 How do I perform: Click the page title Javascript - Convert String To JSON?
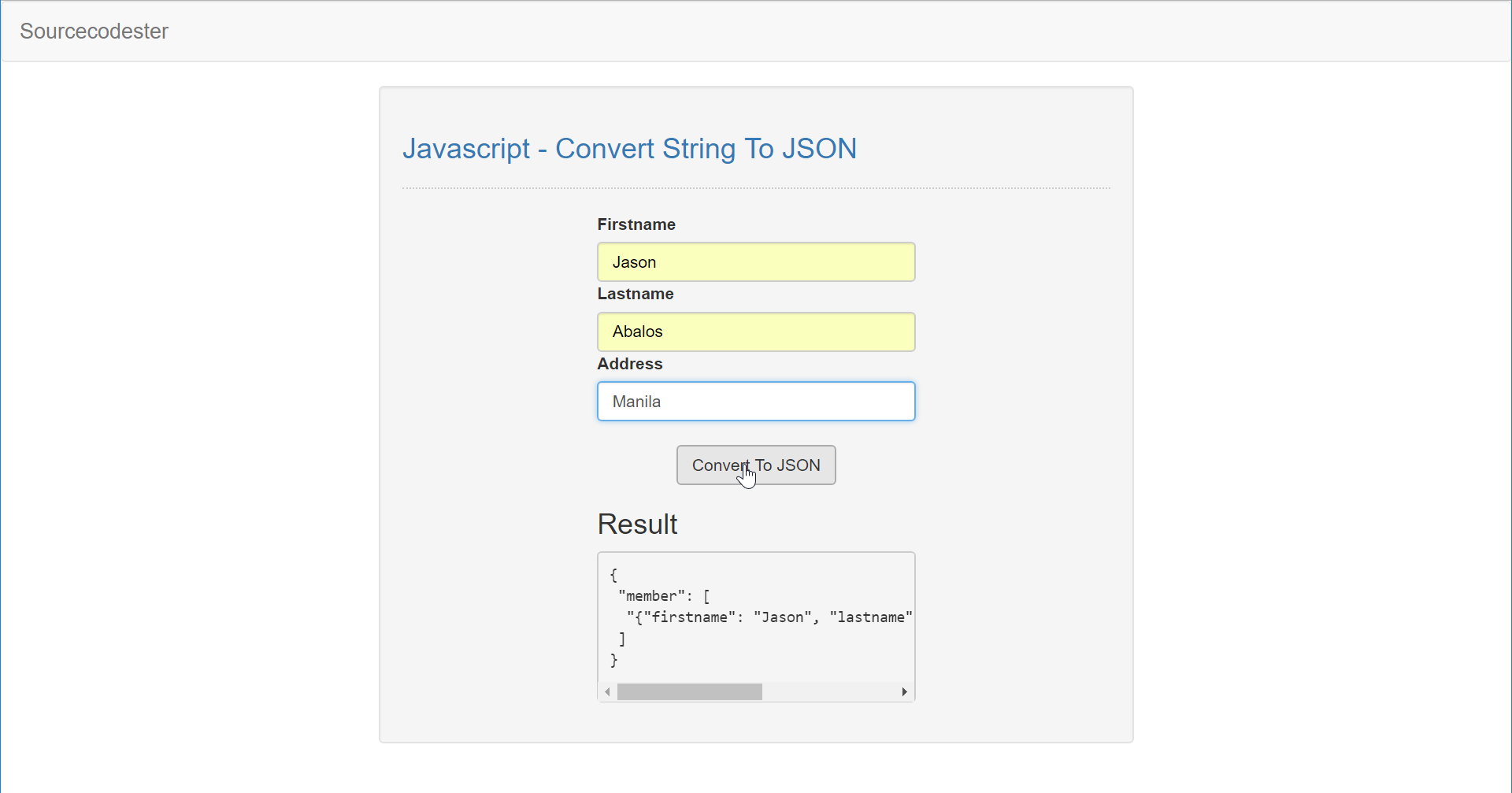tap(629, 149)
